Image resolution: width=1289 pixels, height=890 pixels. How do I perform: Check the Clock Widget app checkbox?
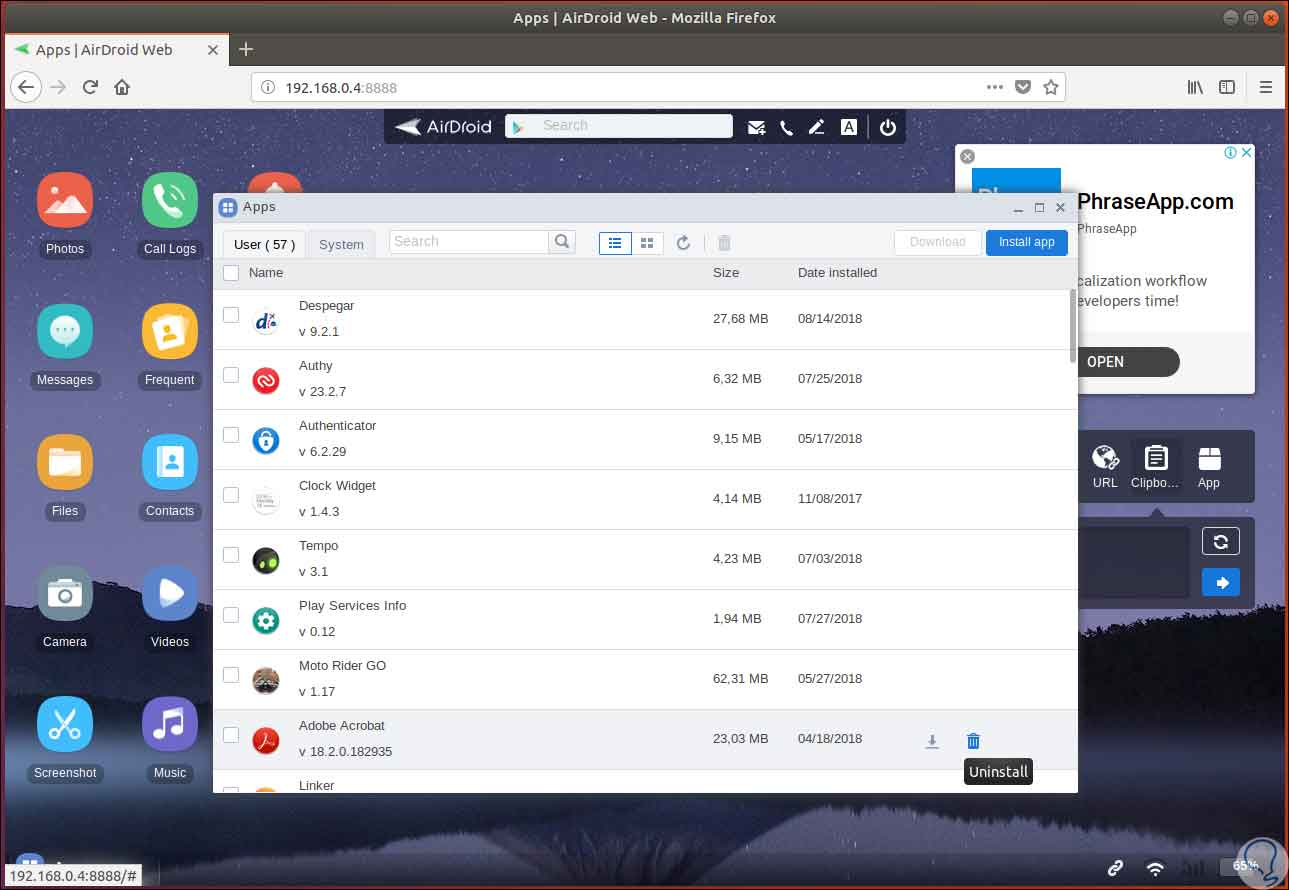coord(231,495)
